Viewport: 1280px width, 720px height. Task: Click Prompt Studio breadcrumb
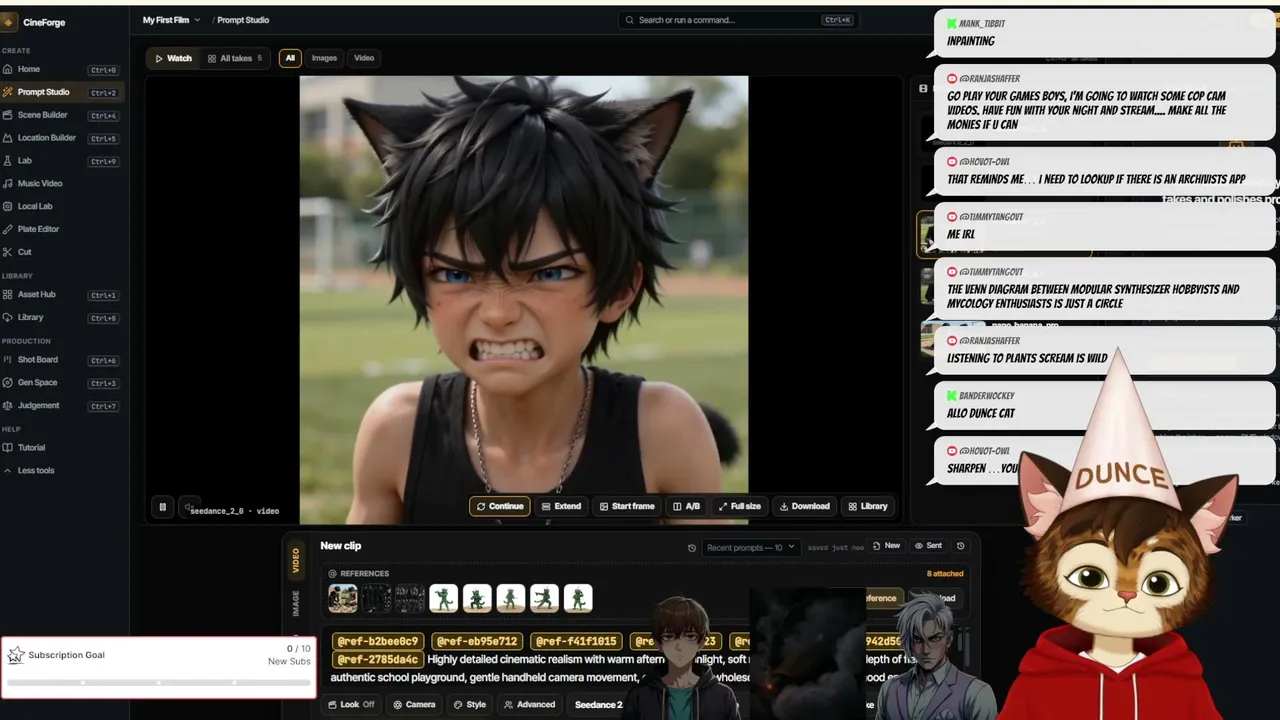243,20
